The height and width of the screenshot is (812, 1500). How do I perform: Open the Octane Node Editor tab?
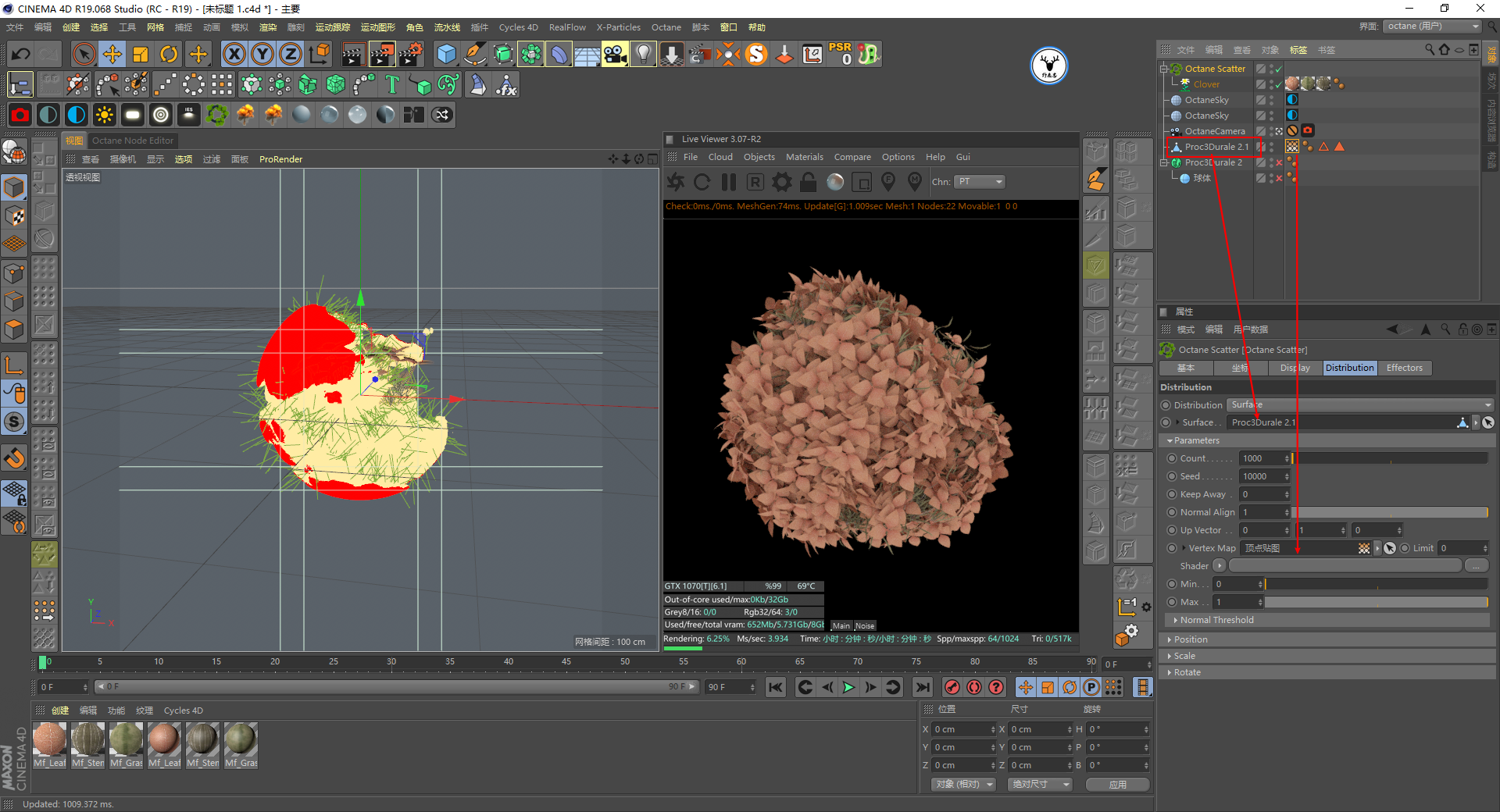133,141
